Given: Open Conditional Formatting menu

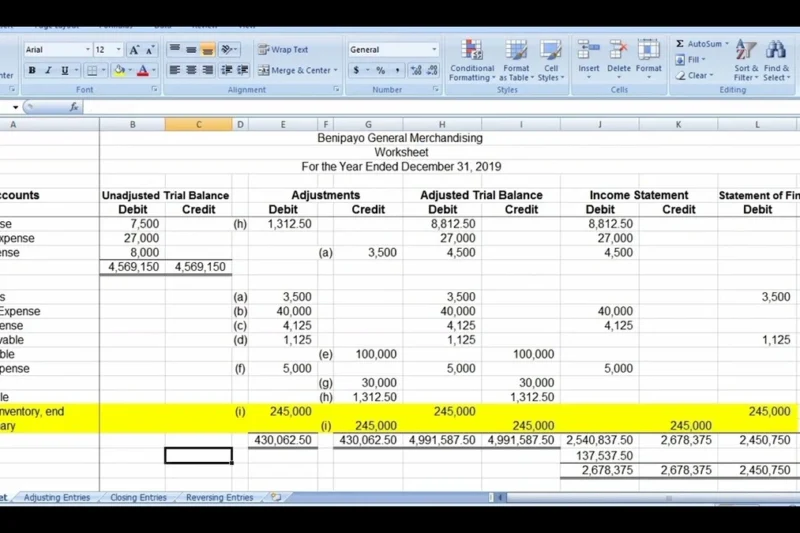Looking at the screenshot, I should (472, 60).
